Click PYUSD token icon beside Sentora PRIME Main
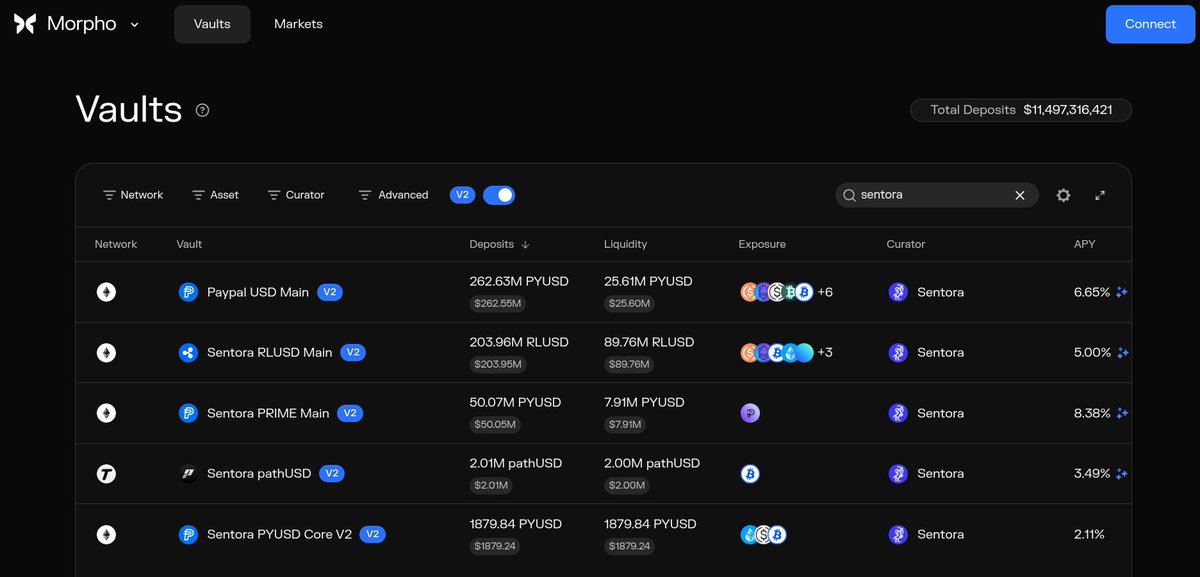This screenshot has width=1200, height=577. (187, 413)
